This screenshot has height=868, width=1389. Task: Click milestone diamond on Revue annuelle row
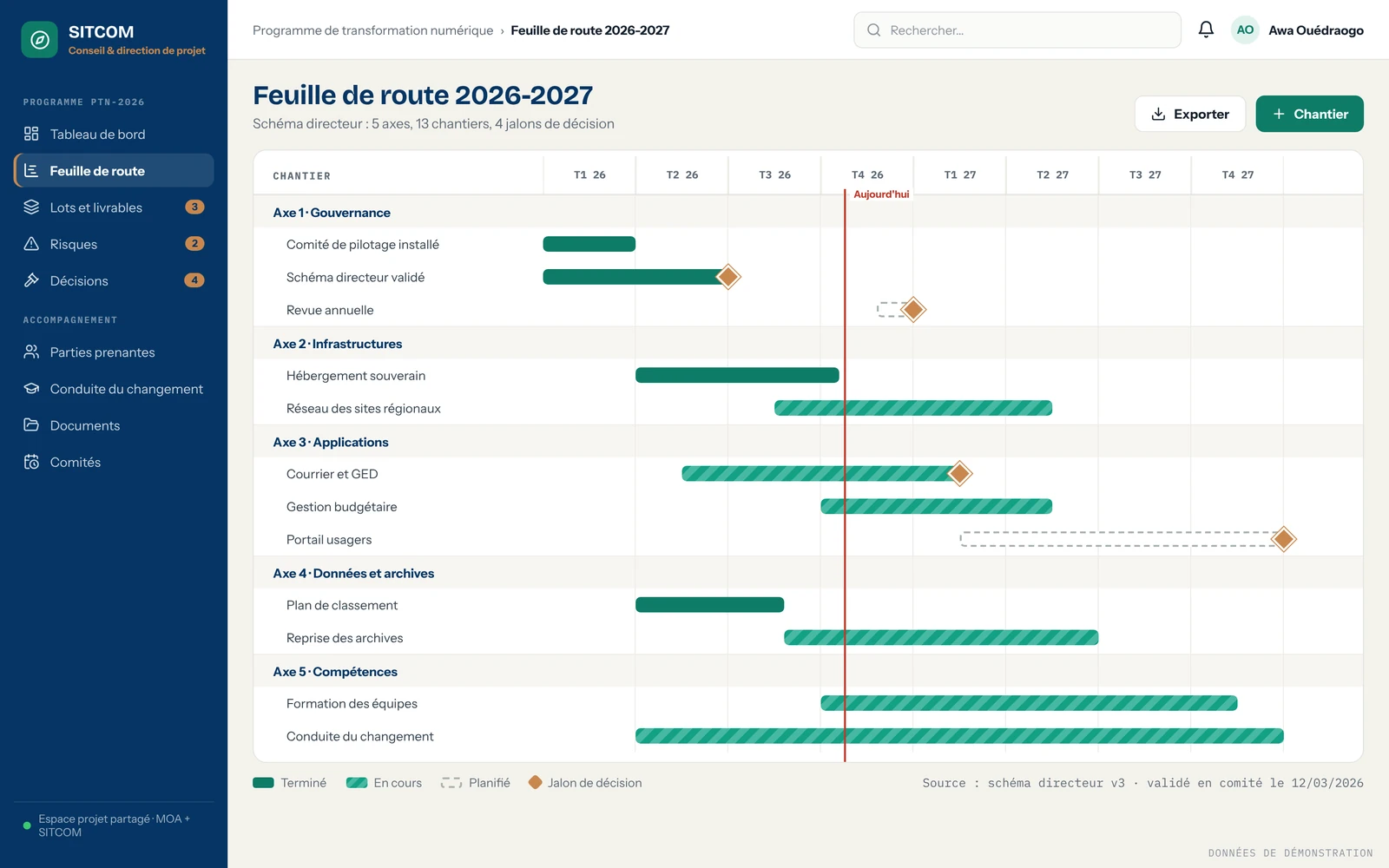pos(913,310)
